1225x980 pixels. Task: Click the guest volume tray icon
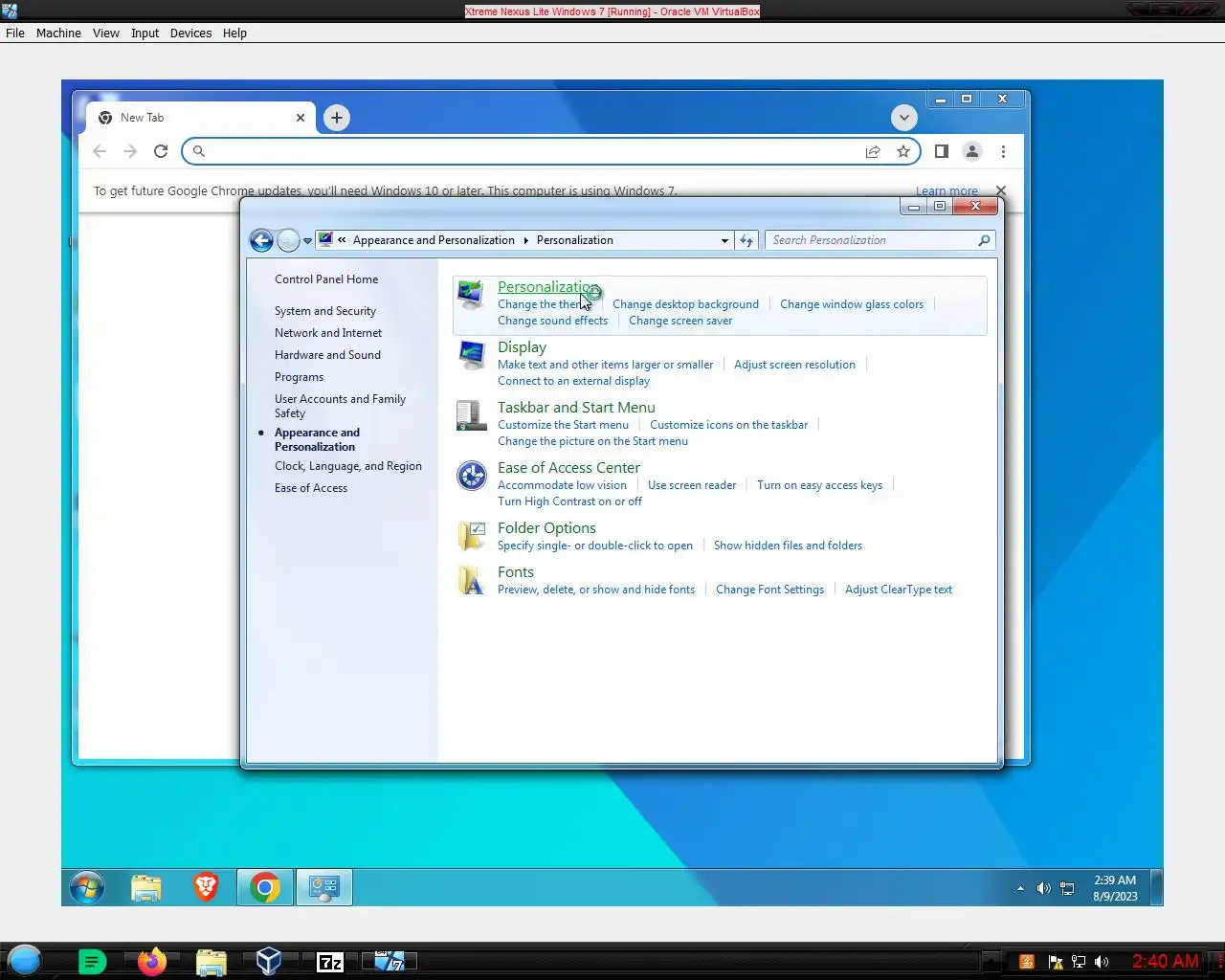click(1043, 888)
